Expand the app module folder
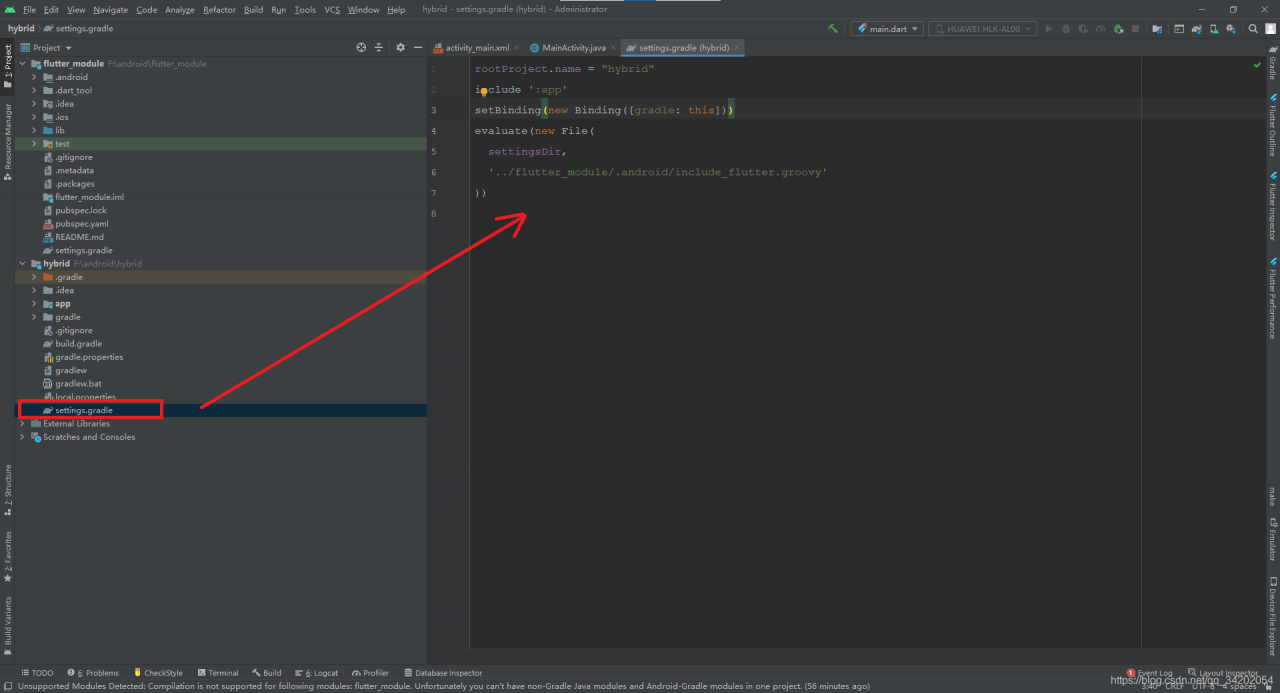Image resolution: width=1280 pixels, height=693 pixels. tap(35, 304)
